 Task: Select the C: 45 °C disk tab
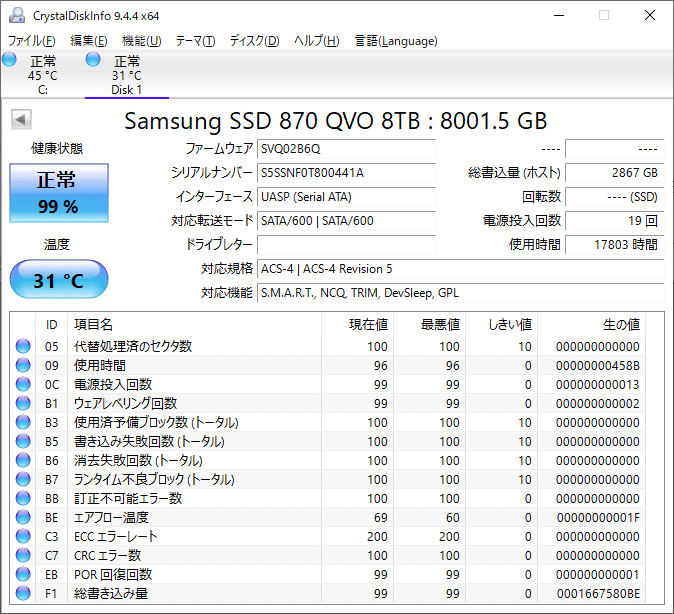43,75
